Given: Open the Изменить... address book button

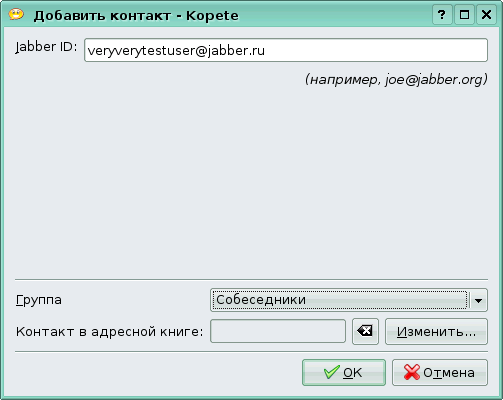Looking at the screenshot, I should [x=436, y=331].
